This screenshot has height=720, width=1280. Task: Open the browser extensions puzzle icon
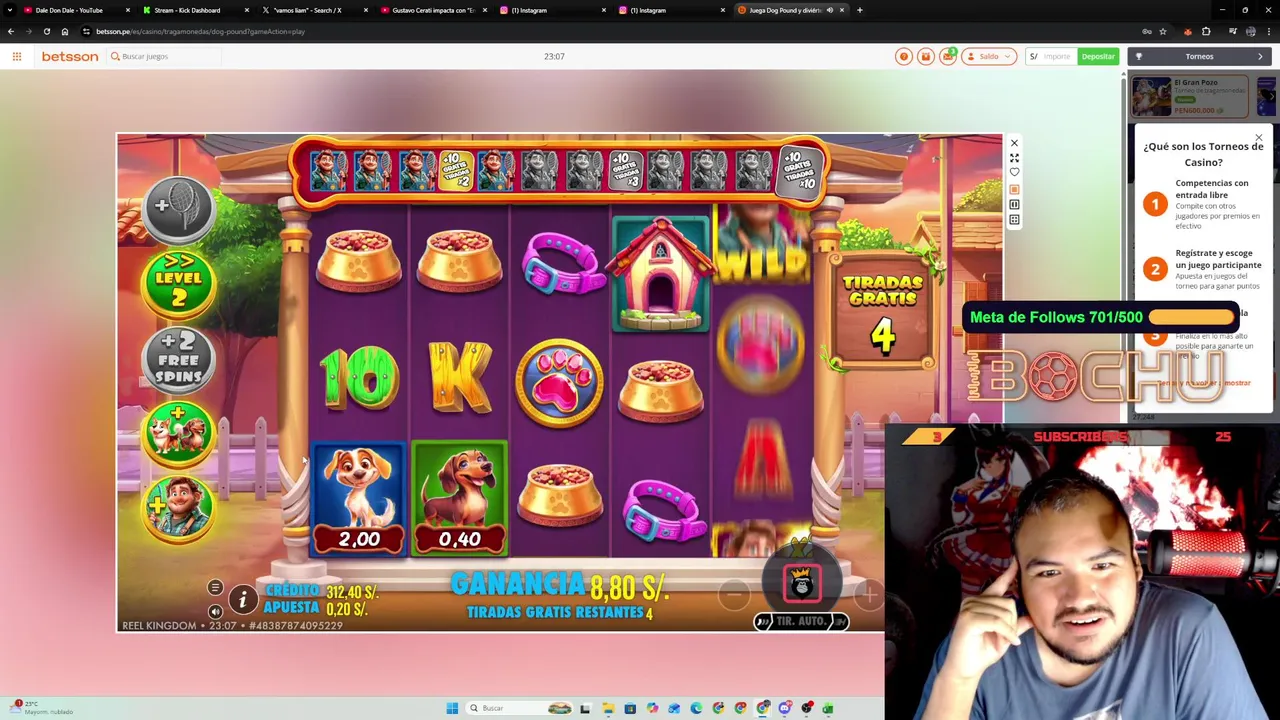click(x=1206, y=31)
